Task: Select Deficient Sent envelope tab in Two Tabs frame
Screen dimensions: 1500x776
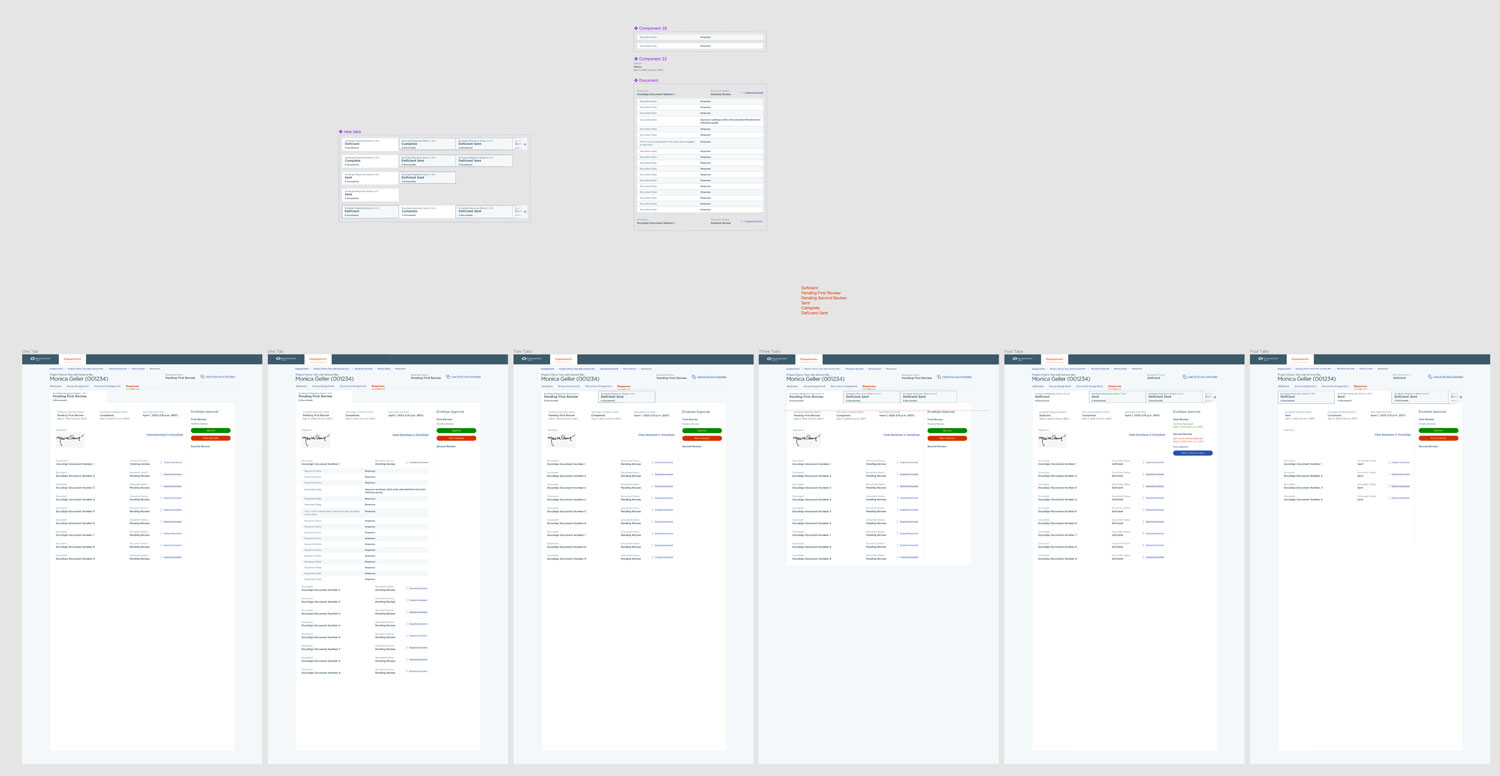Action: (x=627, y=397)
